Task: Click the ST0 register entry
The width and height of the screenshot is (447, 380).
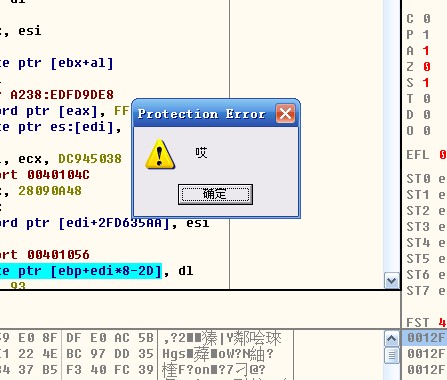Action: [x=426, y=179]
